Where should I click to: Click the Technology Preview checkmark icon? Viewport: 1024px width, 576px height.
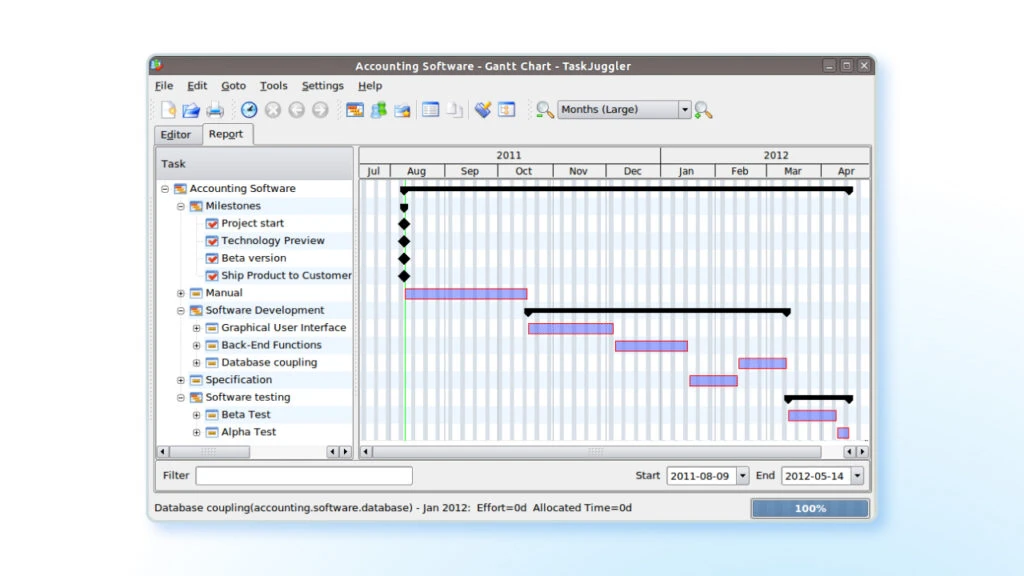(x=212, y=241)
